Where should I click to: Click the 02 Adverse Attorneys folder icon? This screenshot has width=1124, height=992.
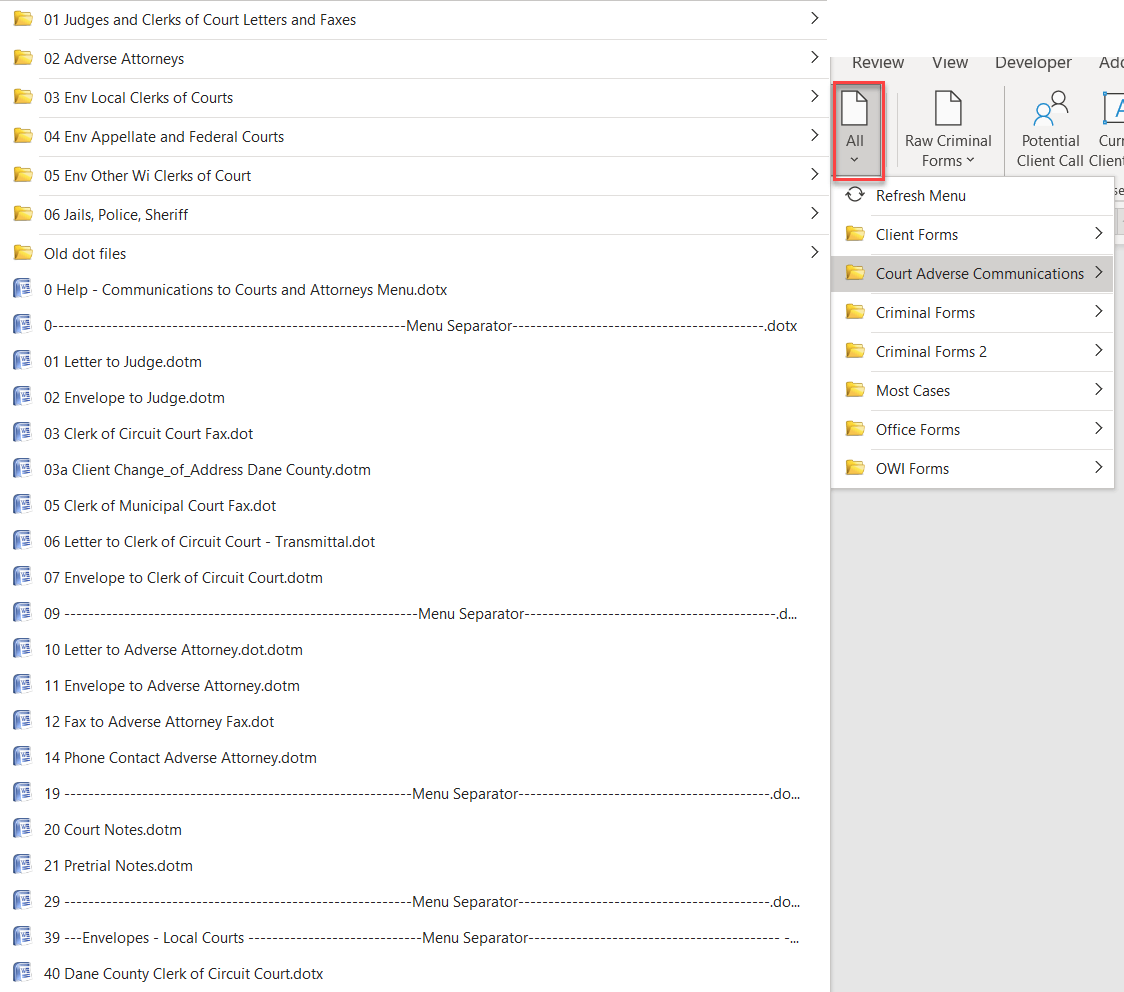click(24, 57)
